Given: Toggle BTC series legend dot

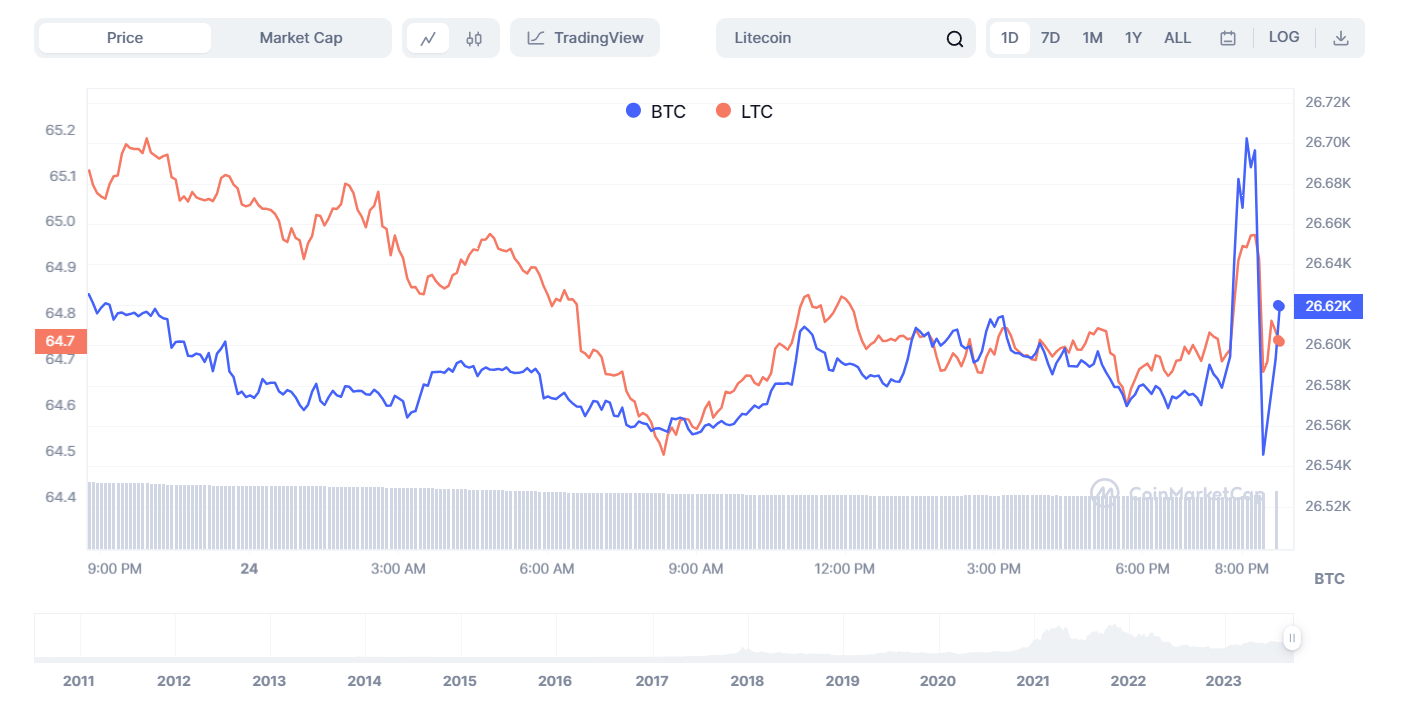Looking at the screenshot, I should [x=633, y=111].
